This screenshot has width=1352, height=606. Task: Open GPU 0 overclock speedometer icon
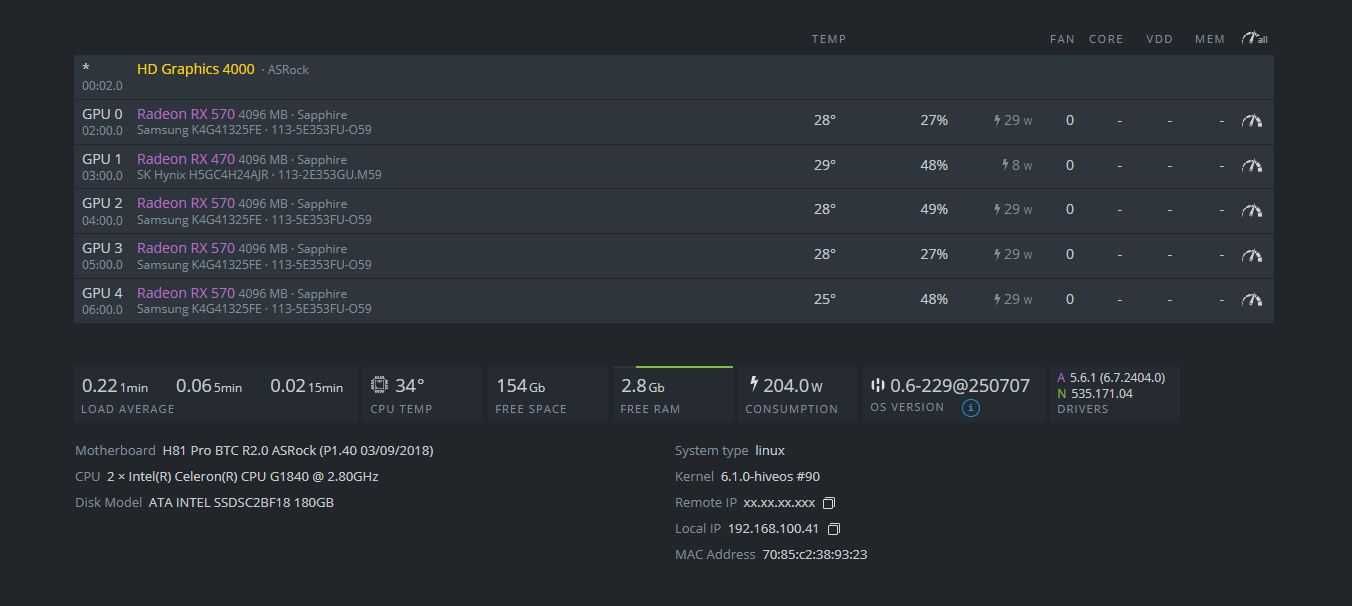coord(1252,121)
